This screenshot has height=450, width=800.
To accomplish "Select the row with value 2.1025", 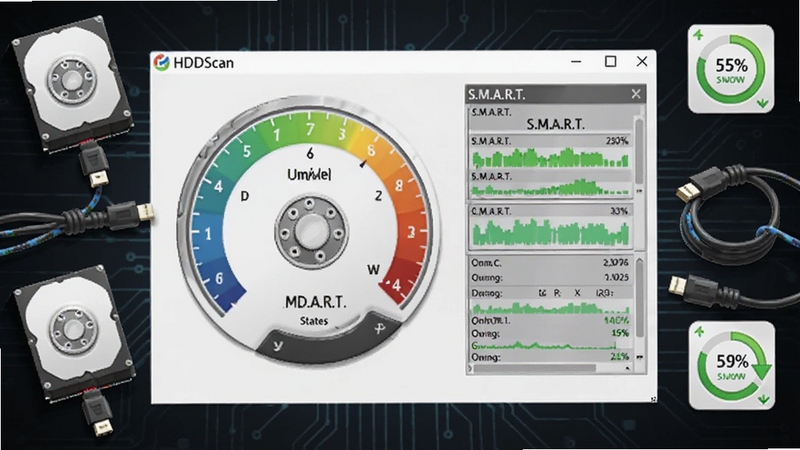I will click(x=550, y=278).
